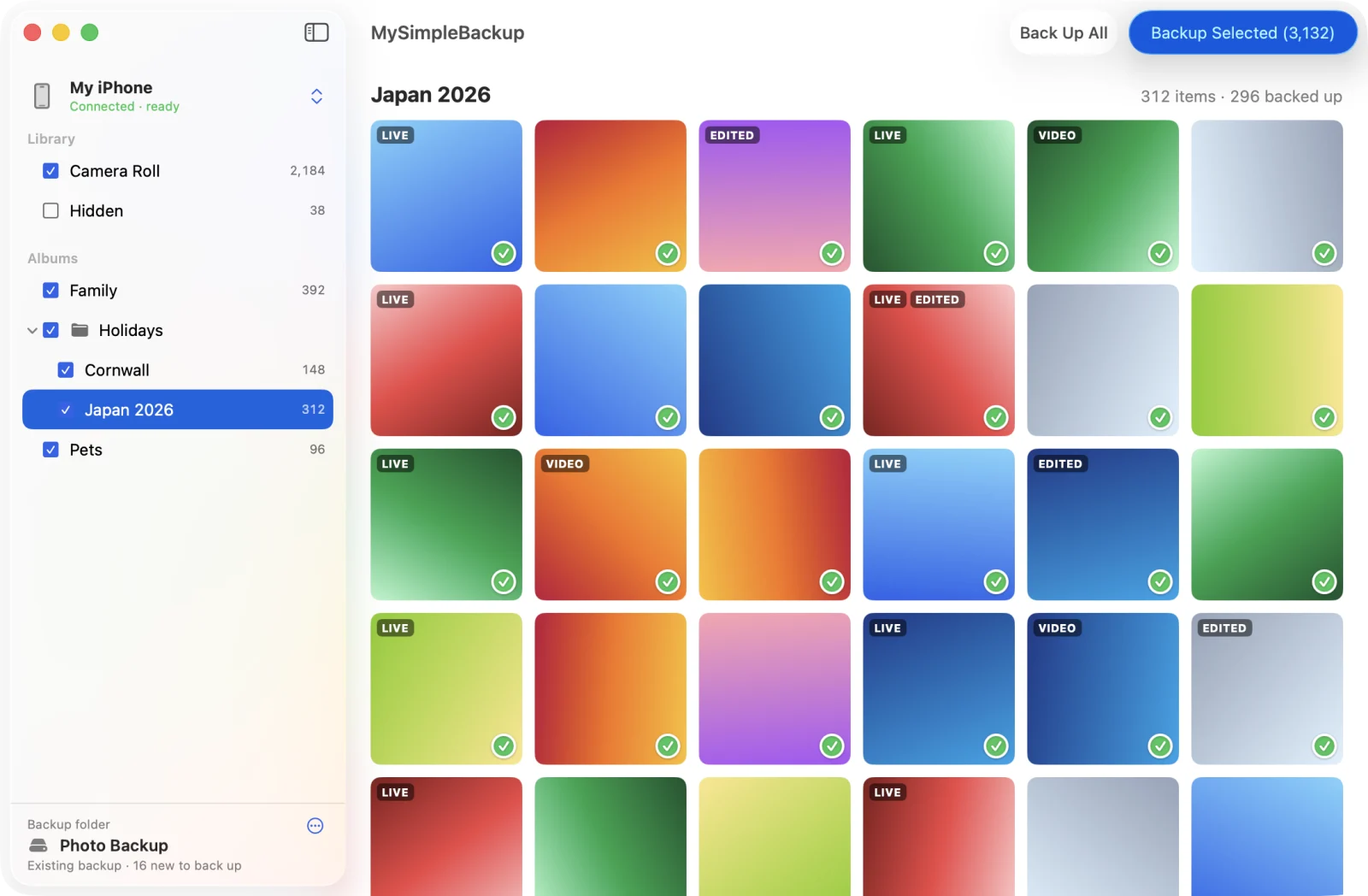1368x896 pixels.
Task: Uncheck the Pets album checkbox
Action: (50, 450)
